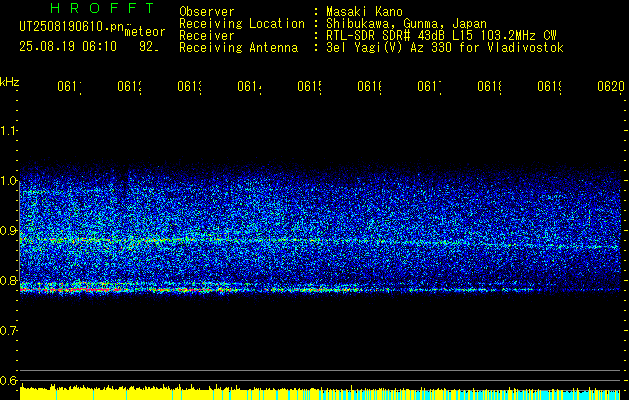This screenshot has height=400, width=629.
Task: Click the 'kHz' axis unit label
Action: coord(9,82)
